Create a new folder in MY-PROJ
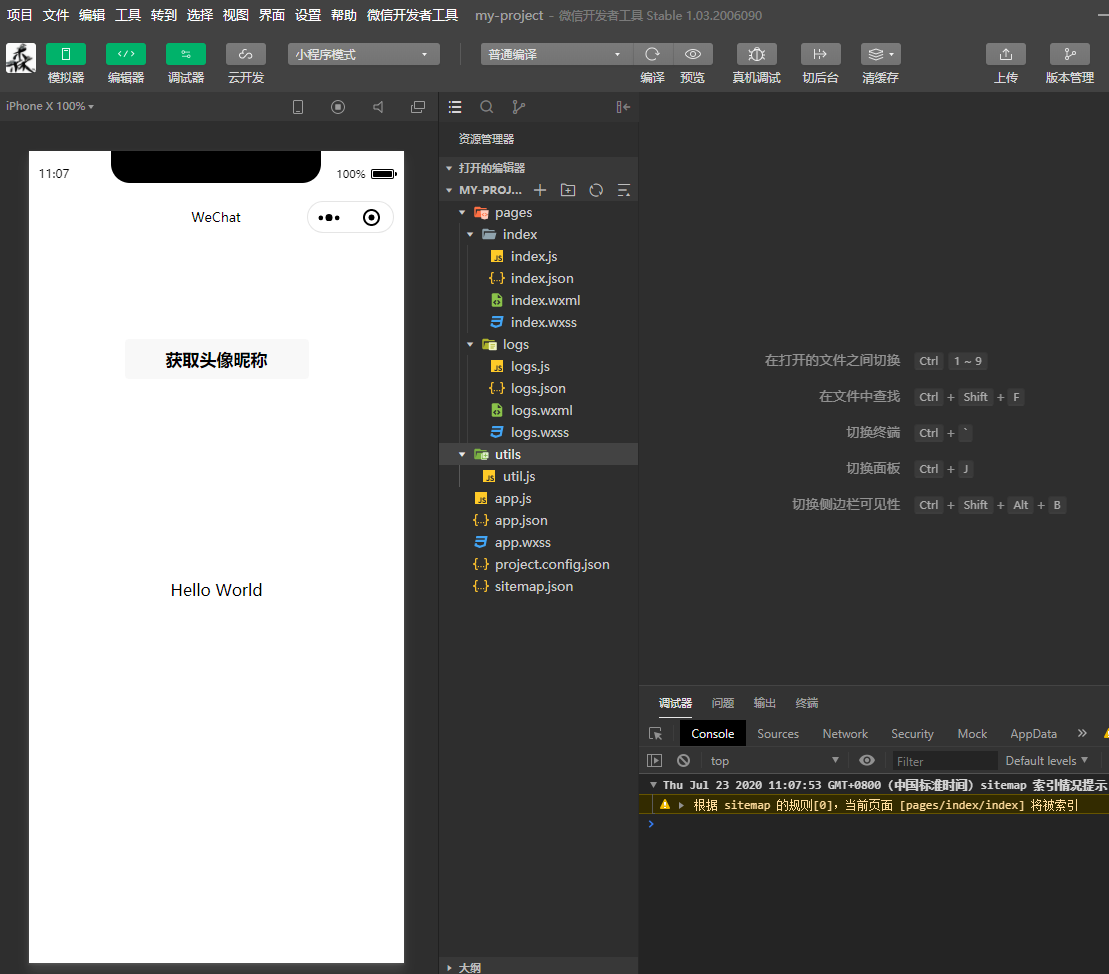 click(568, 190)
